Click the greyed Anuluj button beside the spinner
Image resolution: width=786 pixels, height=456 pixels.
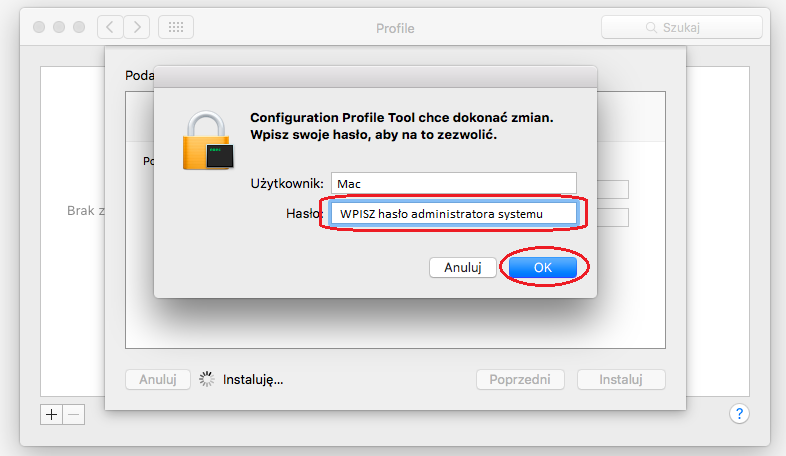[158, 380]
